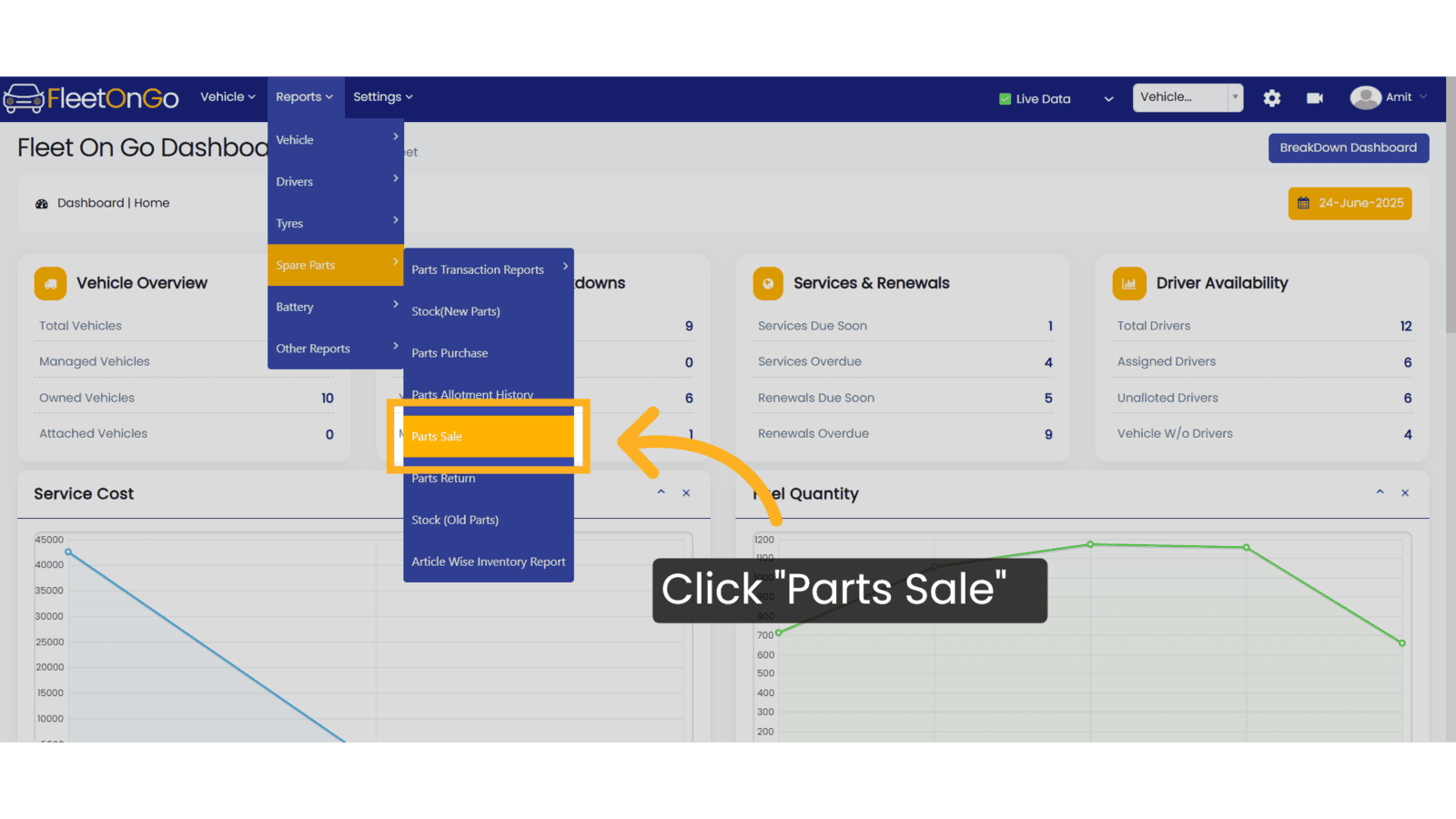Select Stock (Old Parts) report
The width and height of the screenshot is (1456, 819).
[x=489, y=520]
